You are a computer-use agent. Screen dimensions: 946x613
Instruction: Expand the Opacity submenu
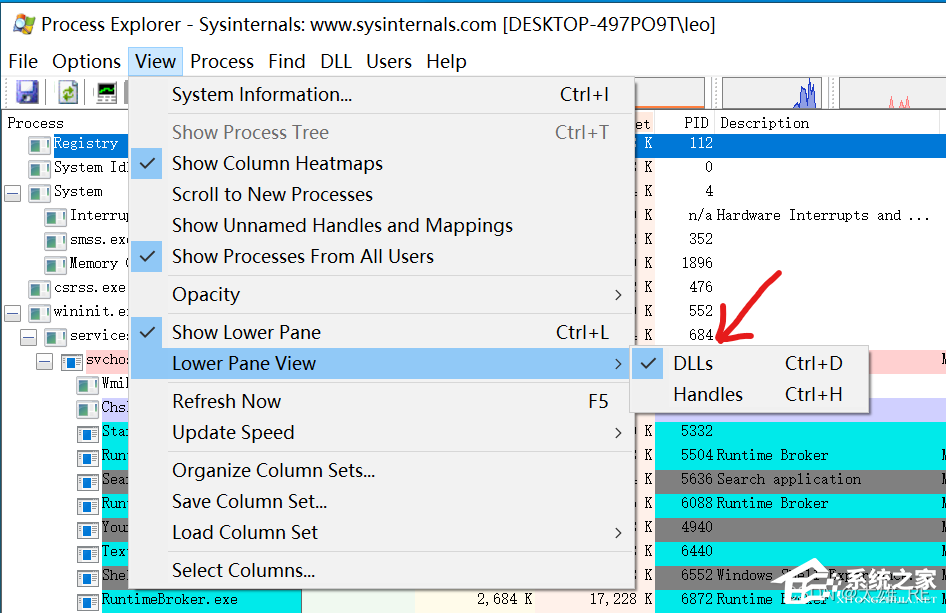coord(382,295)
